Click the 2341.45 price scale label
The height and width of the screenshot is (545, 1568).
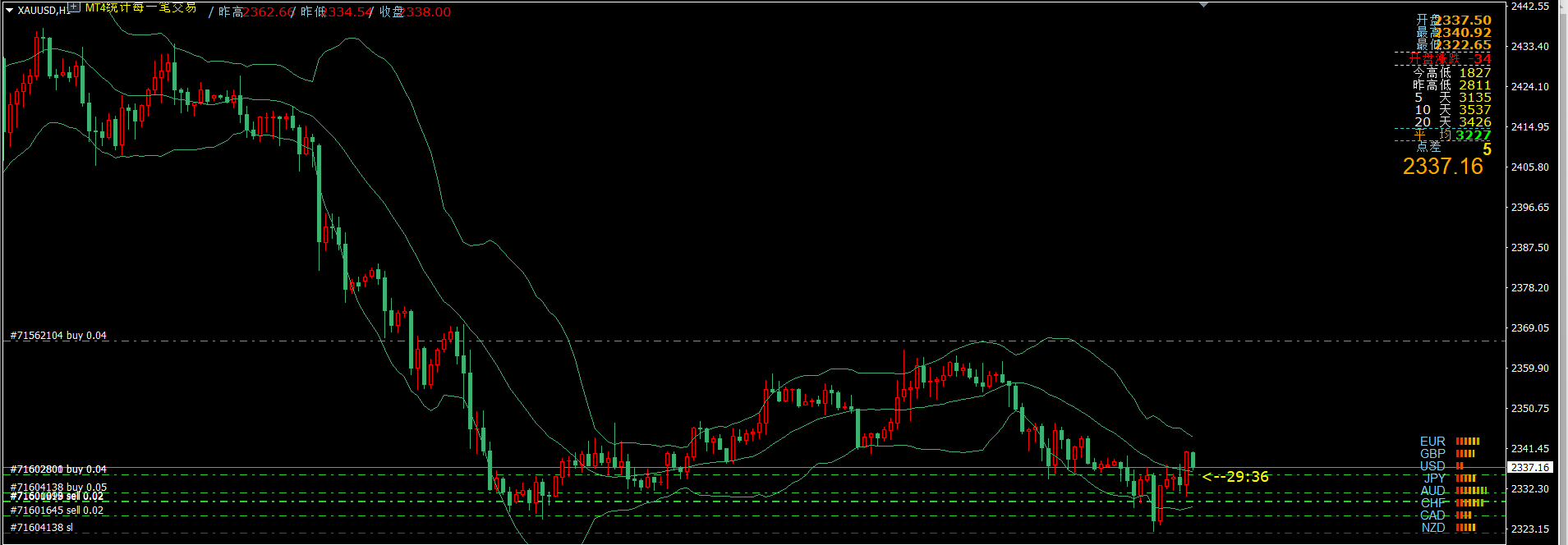tap(1529, 449)
